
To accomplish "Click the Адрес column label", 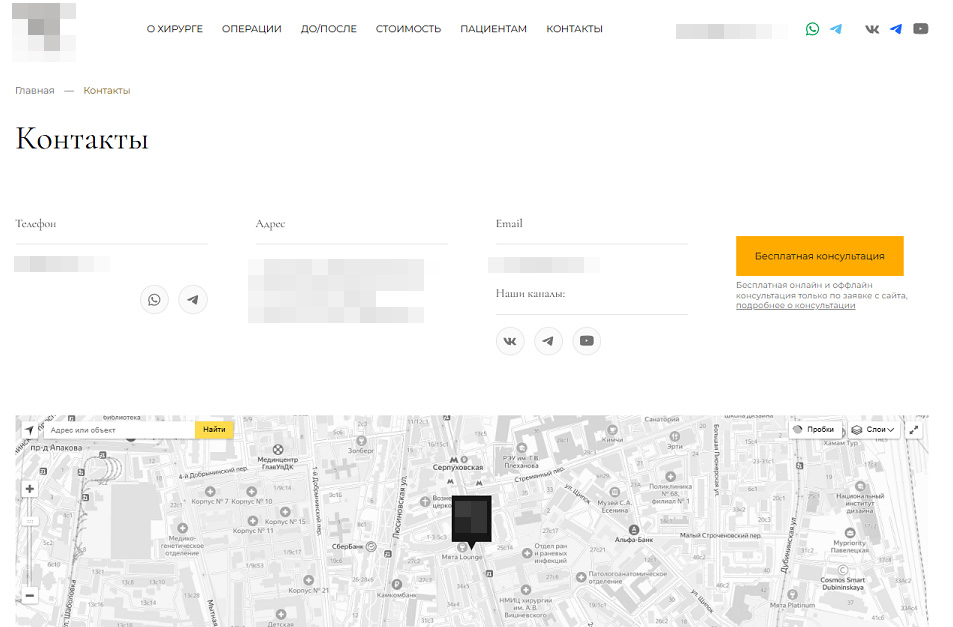I will coord(270,224).
